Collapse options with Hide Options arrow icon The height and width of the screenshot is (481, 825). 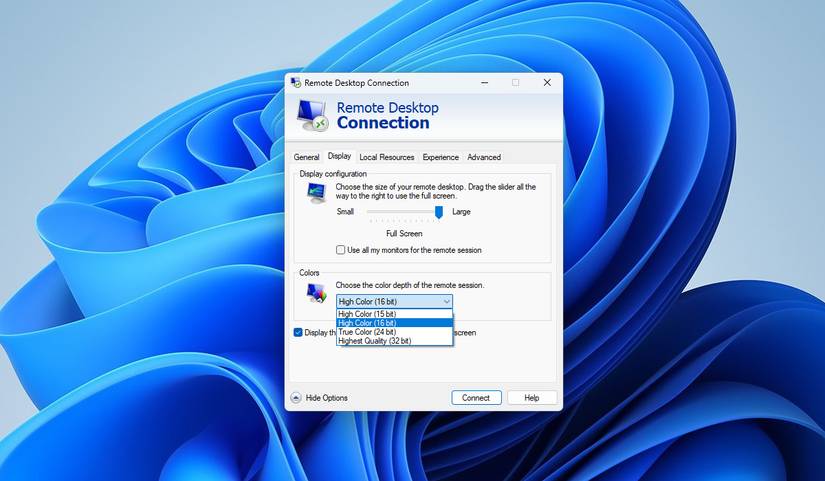[296, 398]
